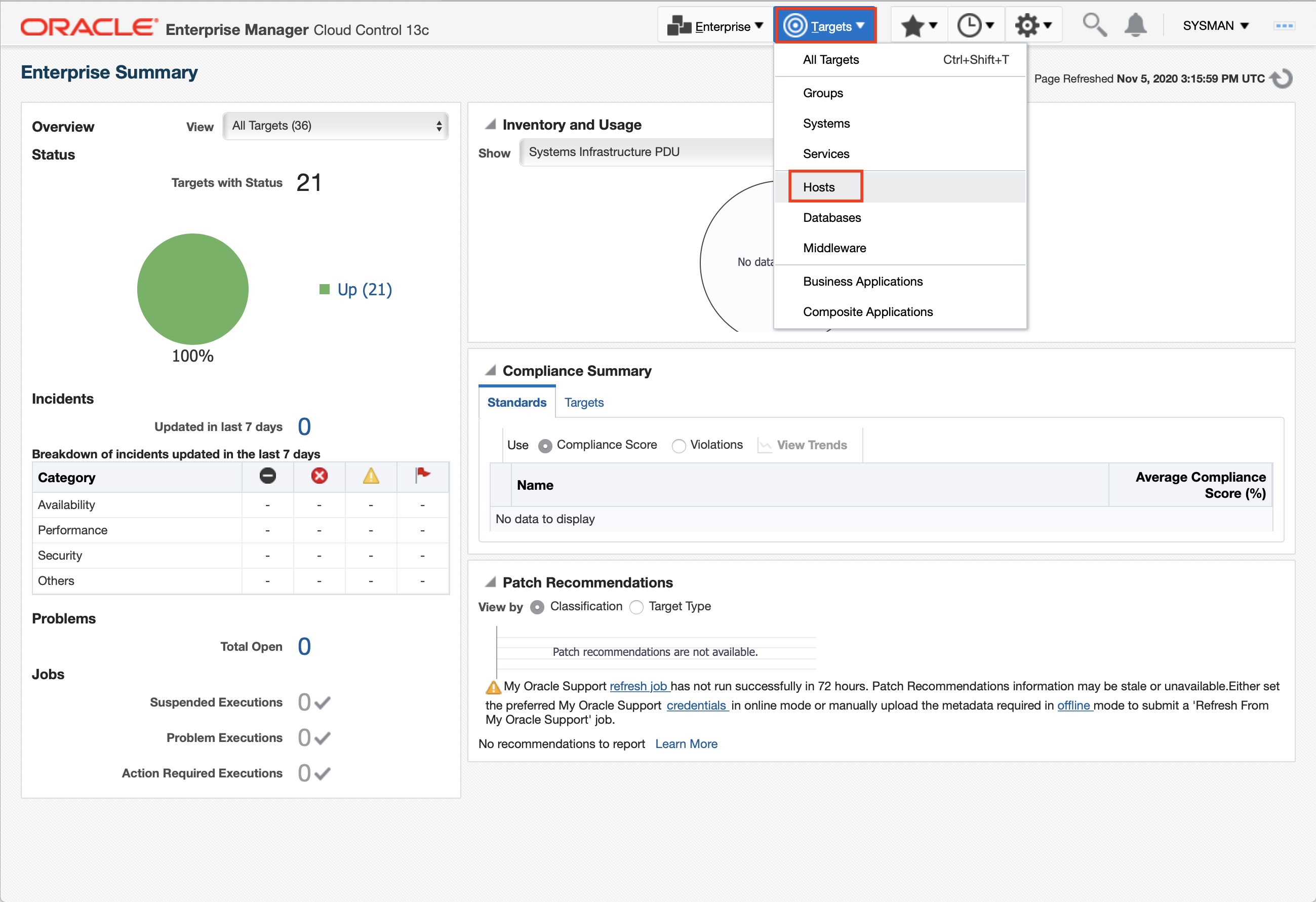The image size is (1316, 902).
Task: Click the Warning triangle column icon
Action: click(371, 476)
